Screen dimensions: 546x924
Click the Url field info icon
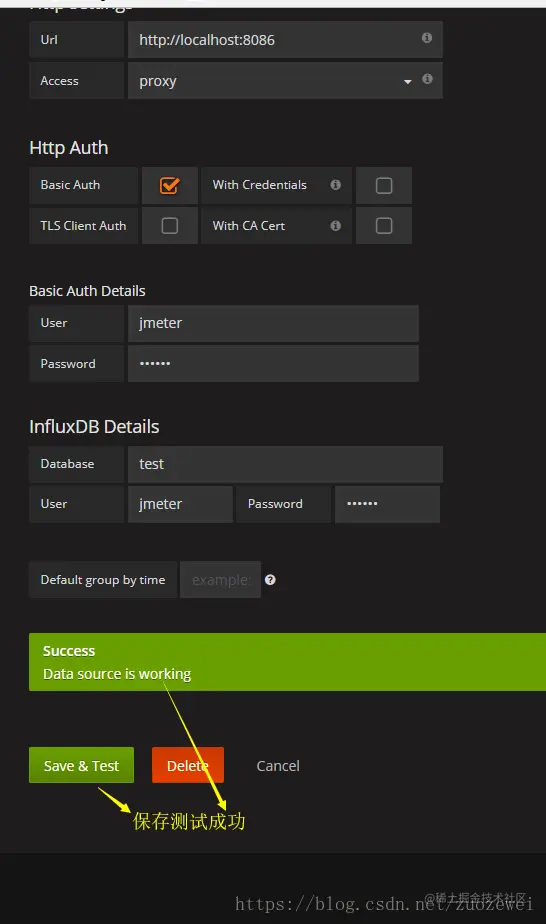(x=427, y=38)
